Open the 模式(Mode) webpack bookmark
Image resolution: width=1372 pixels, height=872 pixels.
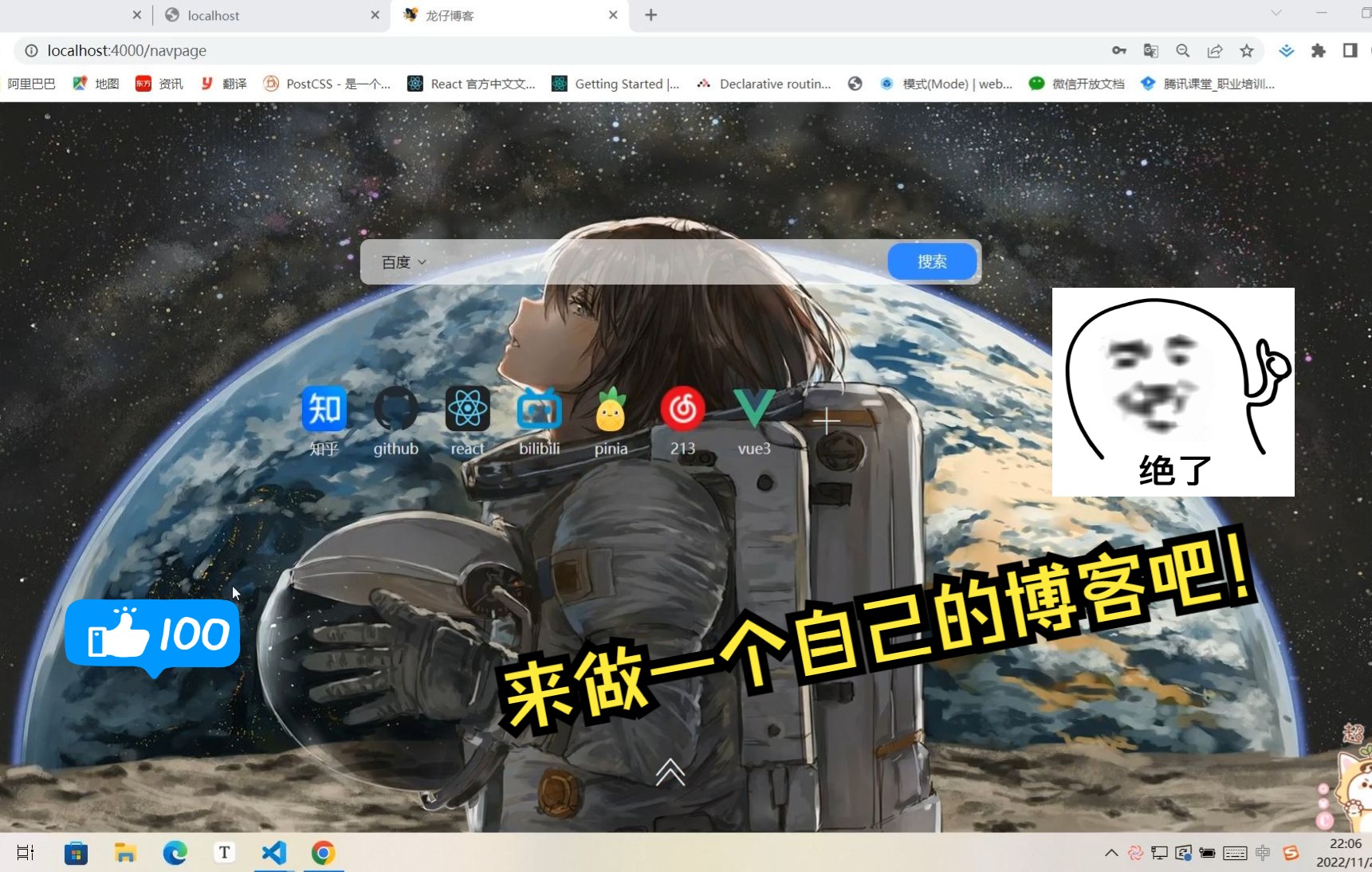point(946,84)
